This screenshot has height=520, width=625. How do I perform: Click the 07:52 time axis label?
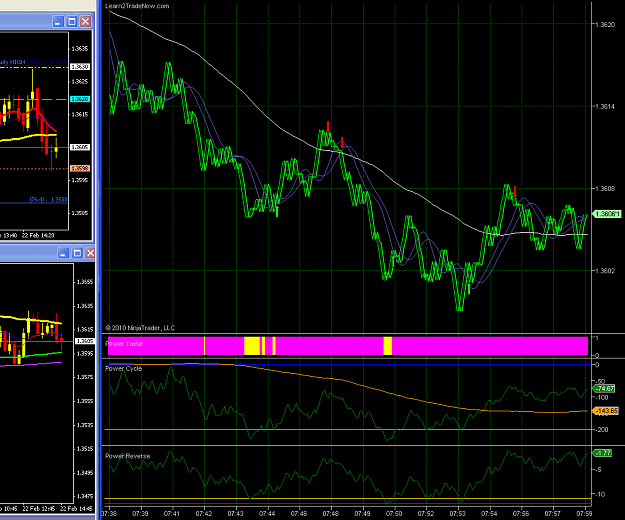click(x=426, y=514)
